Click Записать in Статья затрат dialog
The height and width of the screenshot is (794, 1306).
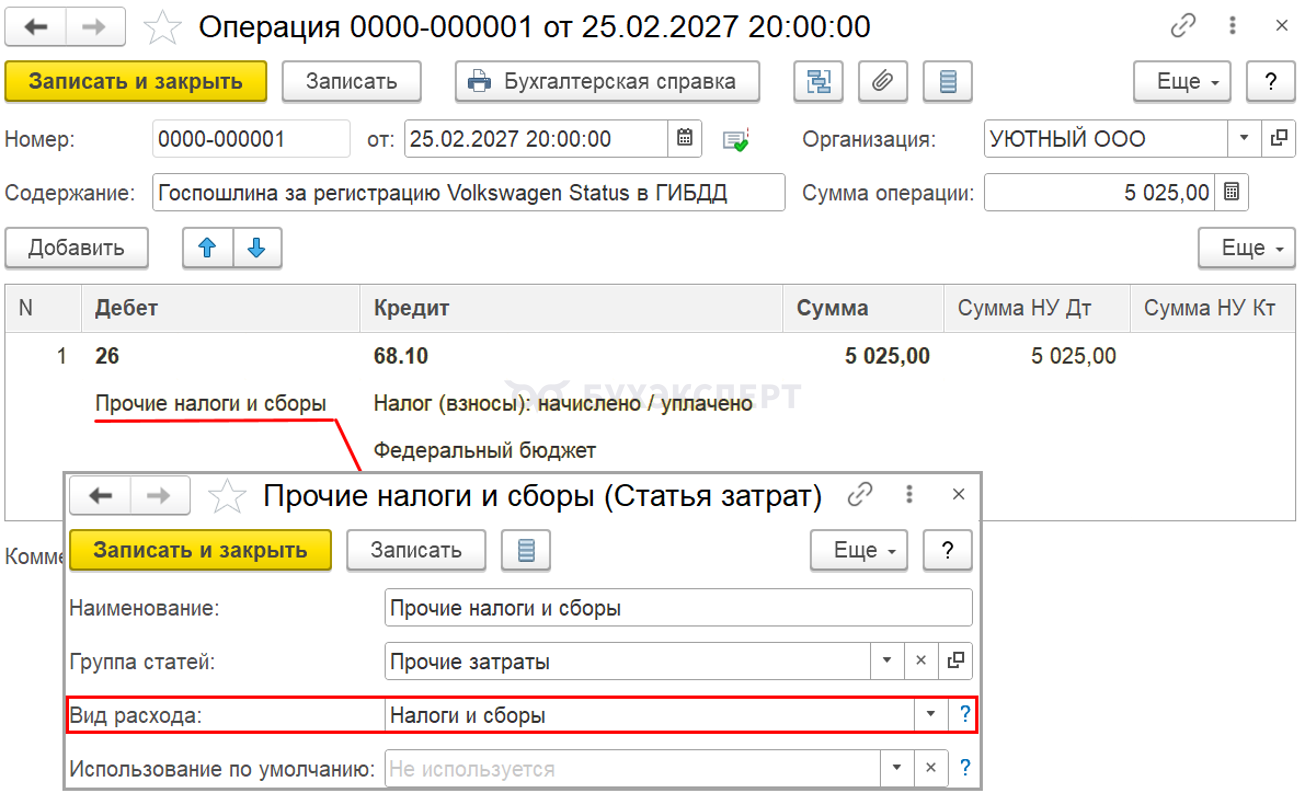(416, 550)
